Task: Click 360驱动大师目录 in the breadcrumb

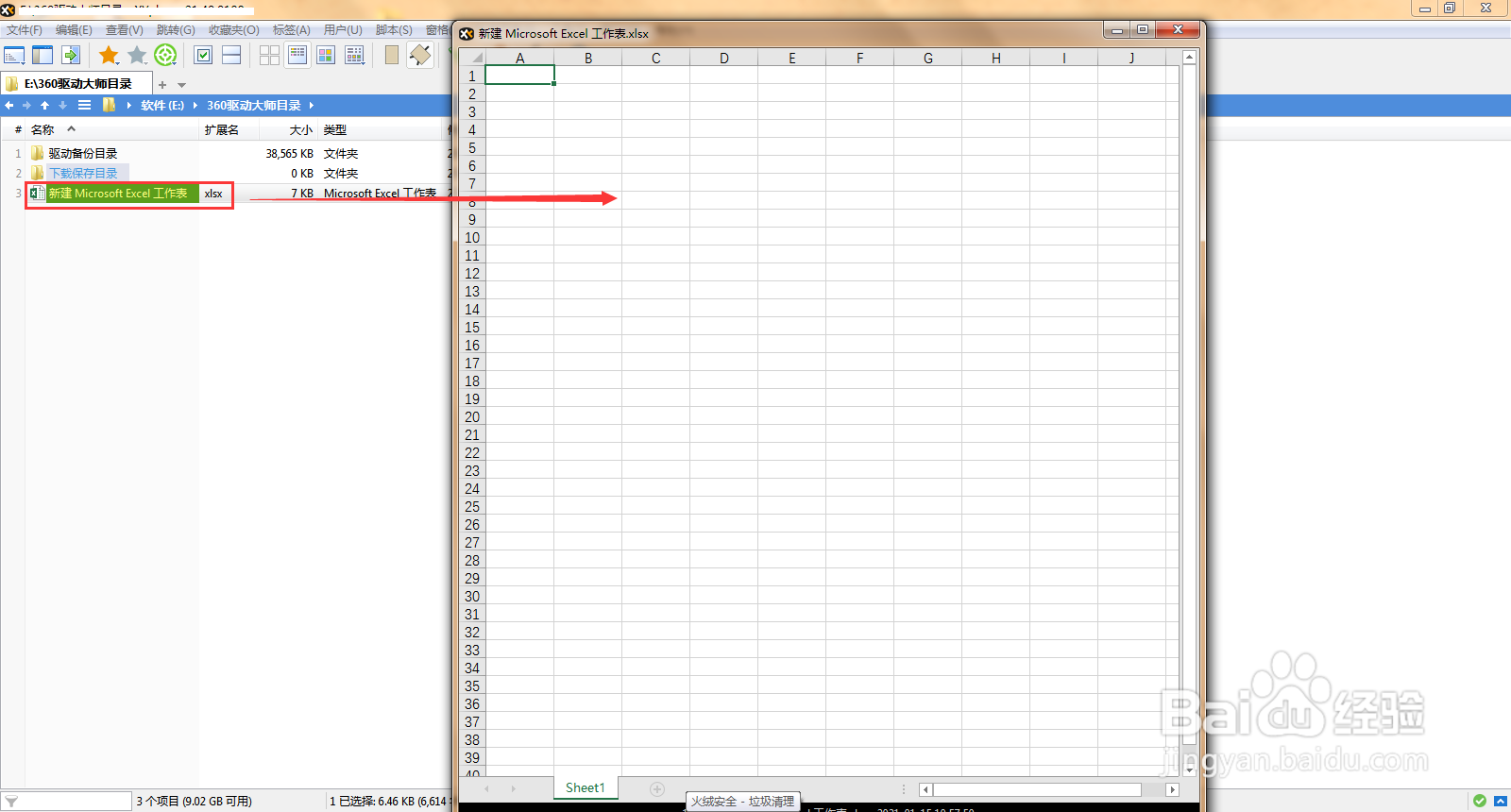Action: pos(254,106)
